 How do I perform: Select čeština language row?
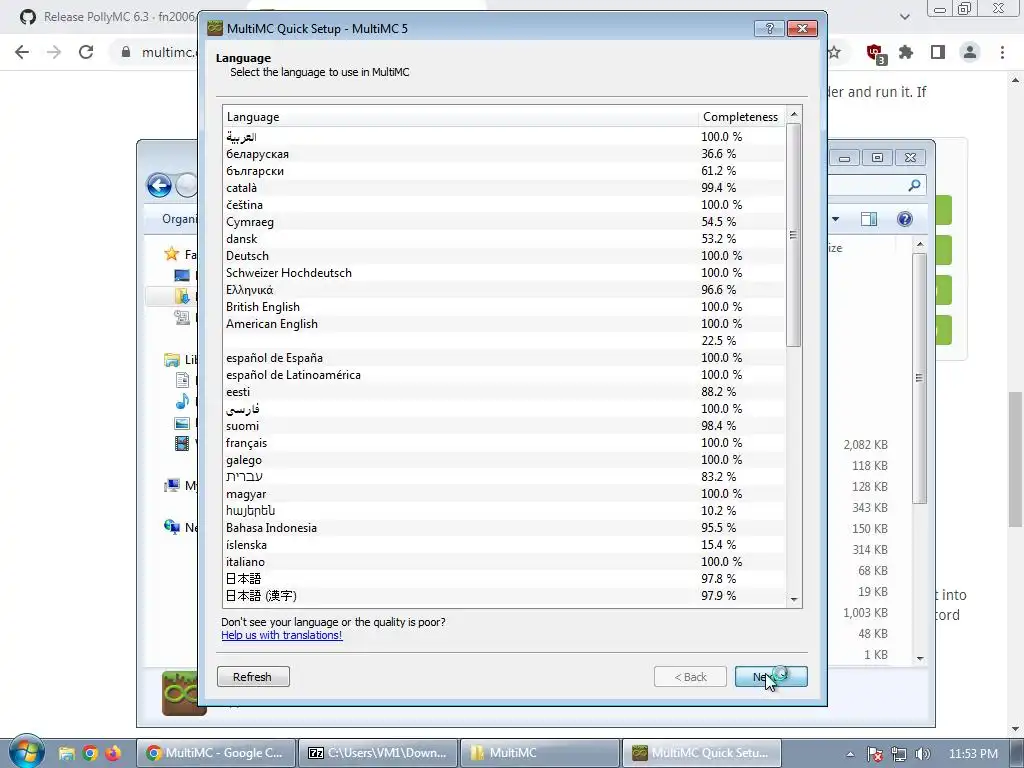pos(504,205)
